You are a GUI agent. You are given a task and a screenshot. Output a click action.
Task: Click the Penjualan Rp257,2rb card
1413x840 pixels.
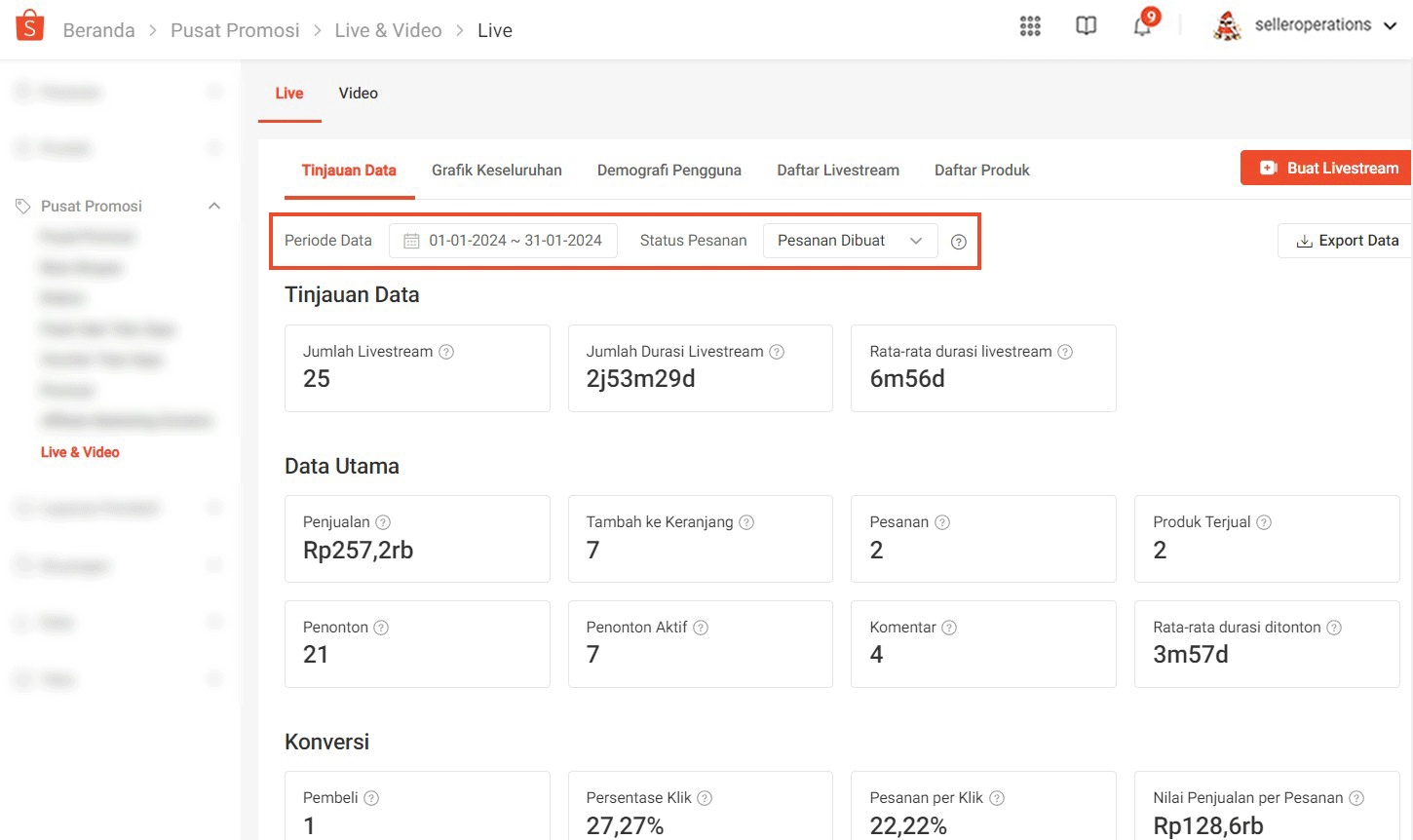point(417,539)
